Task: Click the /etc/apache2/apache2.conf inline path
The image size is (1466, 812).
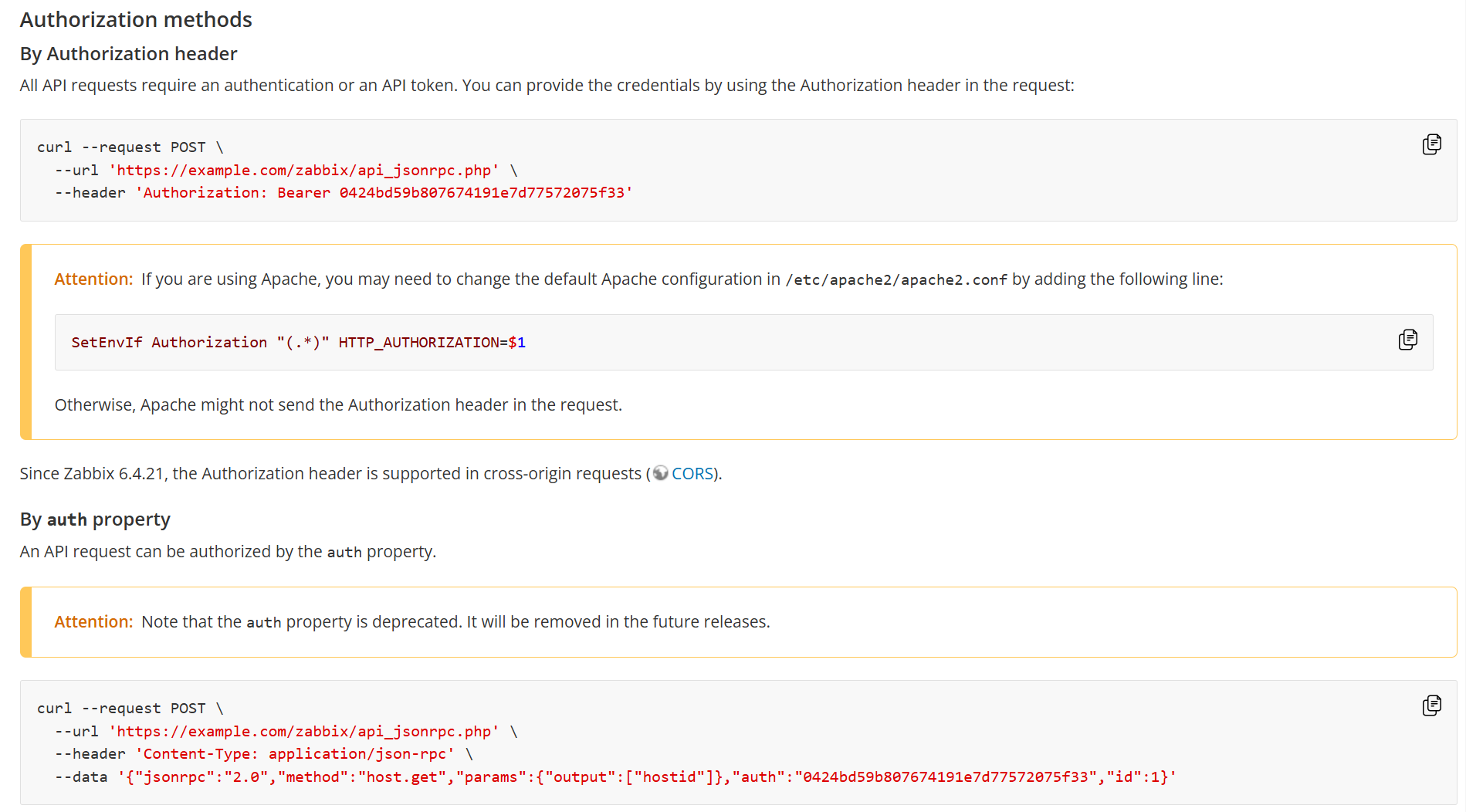Action: click(896, 280)
